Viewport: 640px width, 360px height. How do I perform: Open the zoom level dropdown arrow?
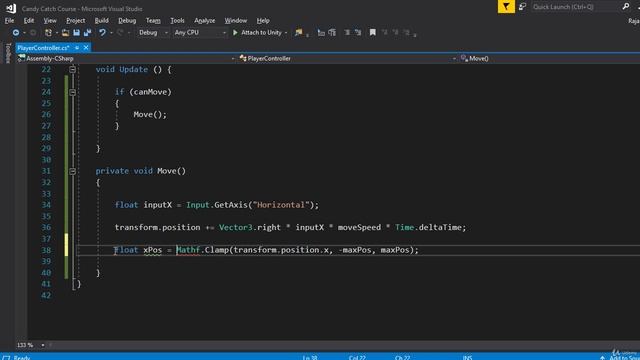click(42, 345)
